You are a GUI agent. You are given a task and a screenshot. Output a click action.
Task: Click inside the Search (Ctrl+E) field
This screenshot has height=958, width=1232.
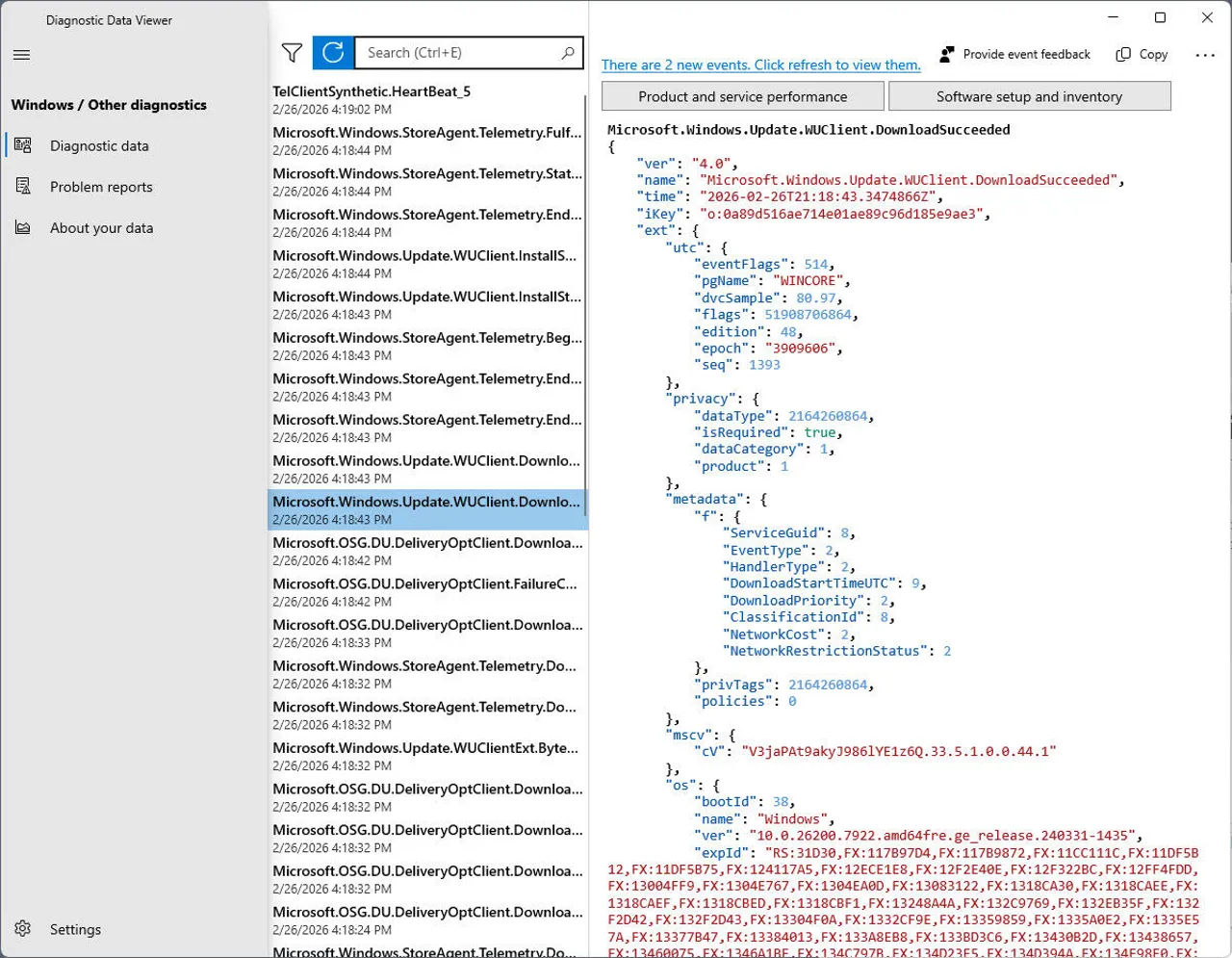coord(452,52)
